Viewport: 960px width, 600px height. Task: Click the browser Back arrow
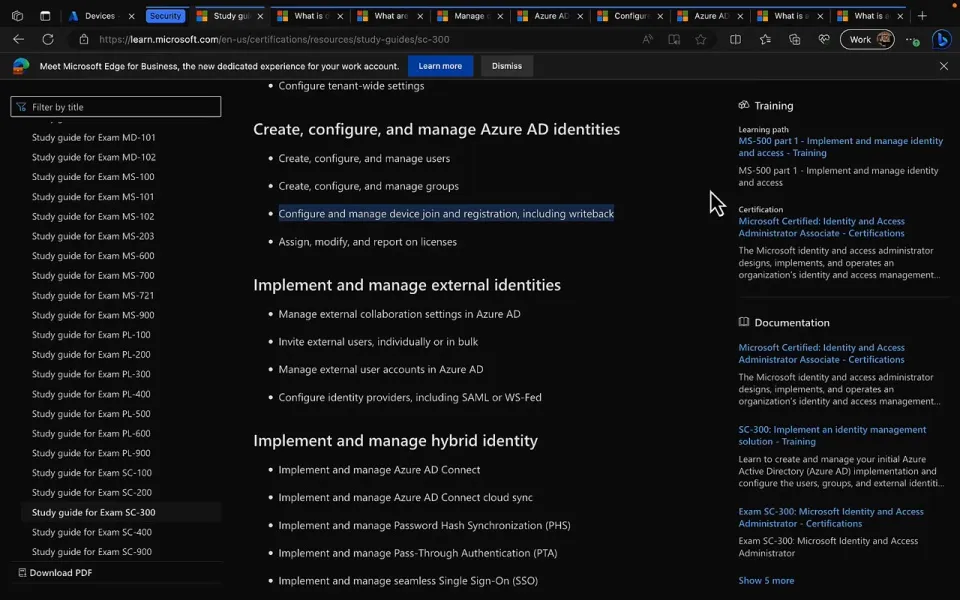point(18,39)
